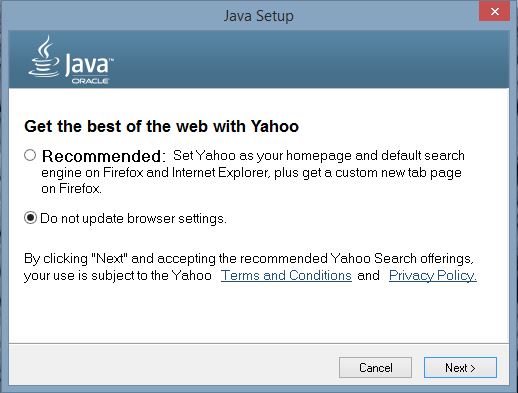518x393 pixels.
Task: Cancel the Java installation
Action: pos(375,368)
